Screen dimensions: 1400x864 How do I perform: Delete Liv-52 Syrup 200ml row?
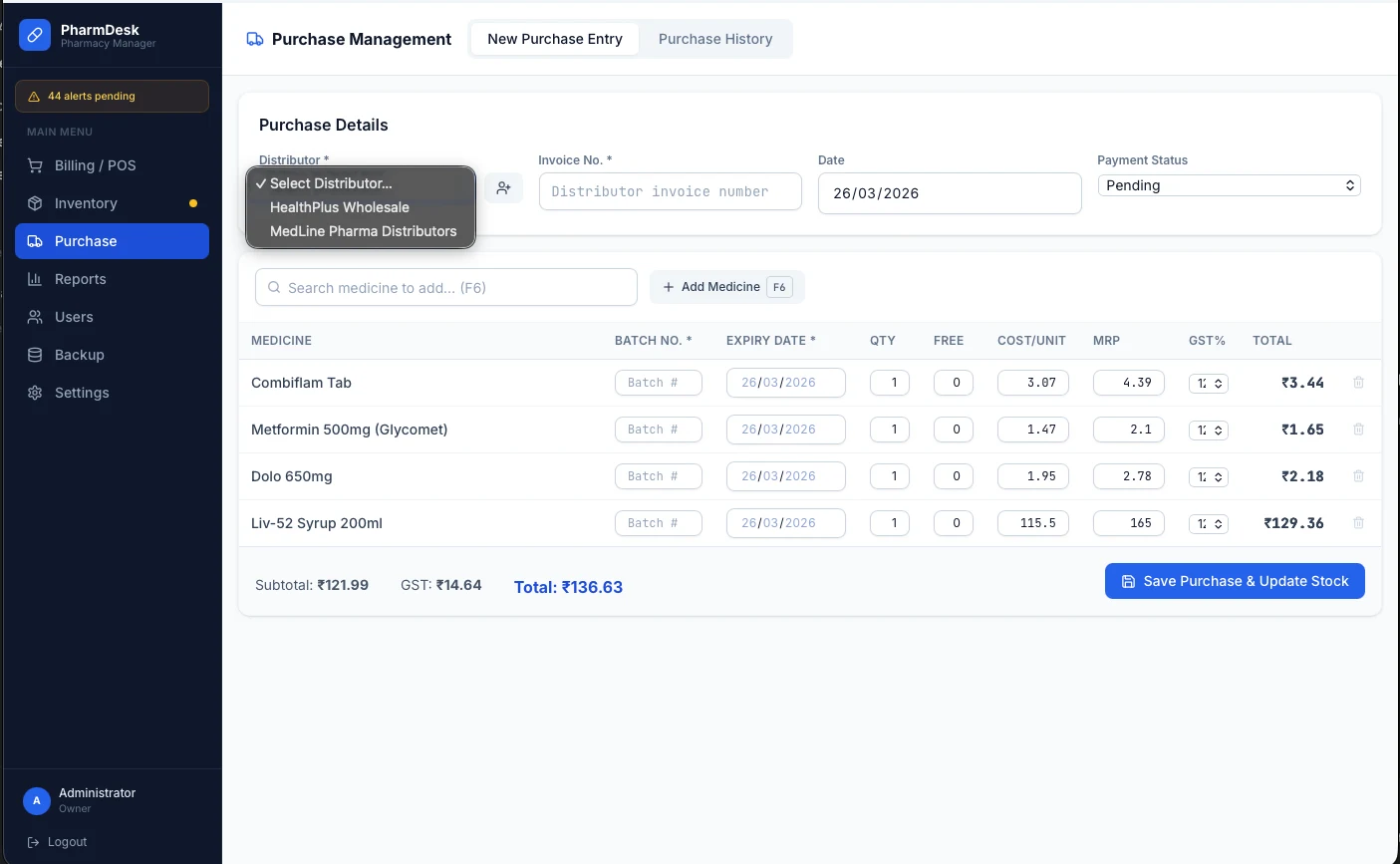coord(1358,523)
